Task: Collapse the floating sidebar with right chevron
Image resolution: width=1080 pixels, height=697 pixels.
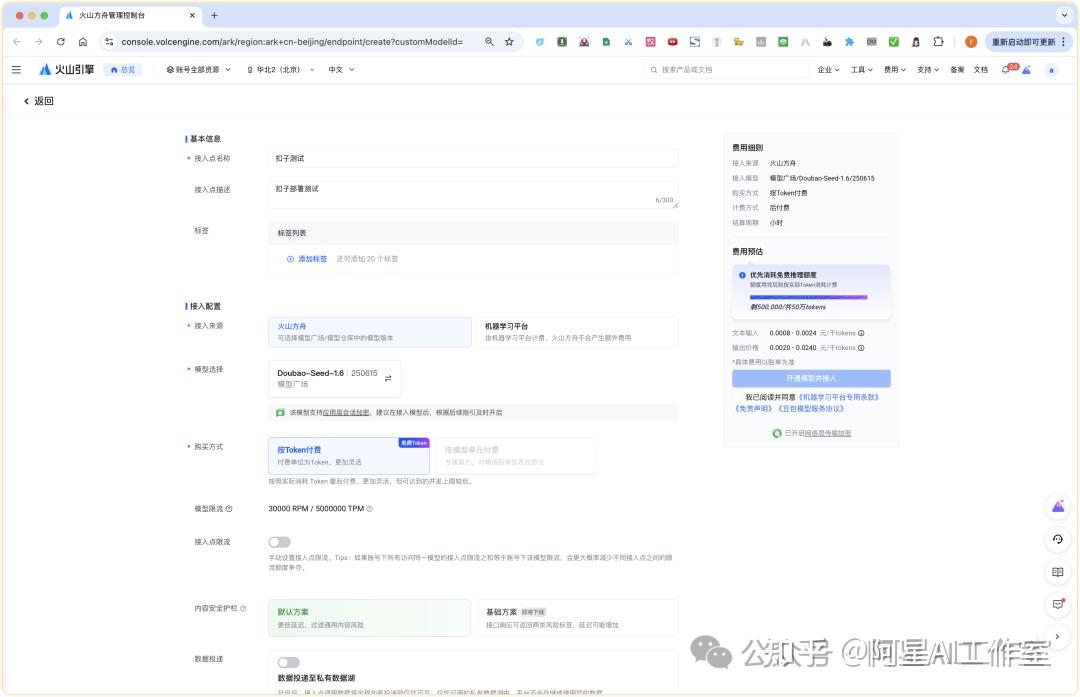Action: coord(1057,636)
